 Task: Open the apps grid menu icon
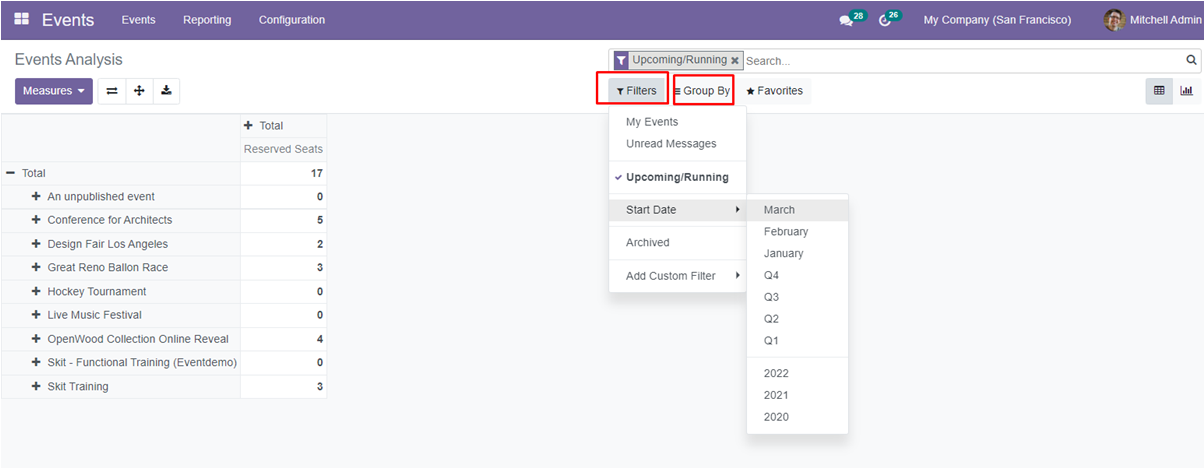point(22,20)
